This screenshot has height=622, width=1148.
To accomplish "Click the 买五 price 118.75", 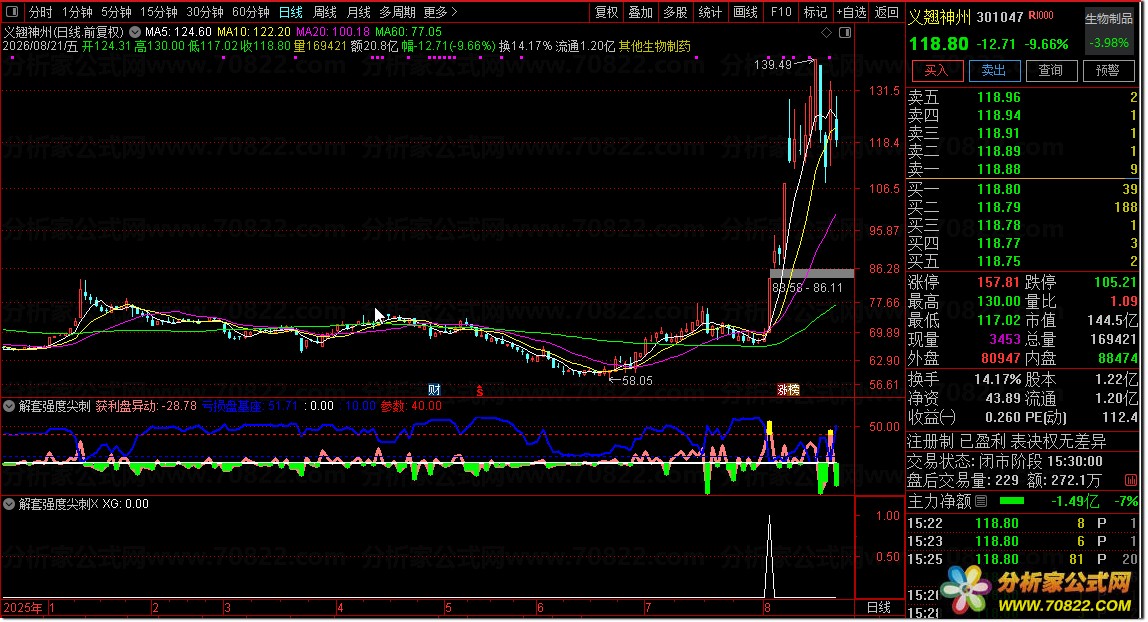I will (x=999, y=262).
